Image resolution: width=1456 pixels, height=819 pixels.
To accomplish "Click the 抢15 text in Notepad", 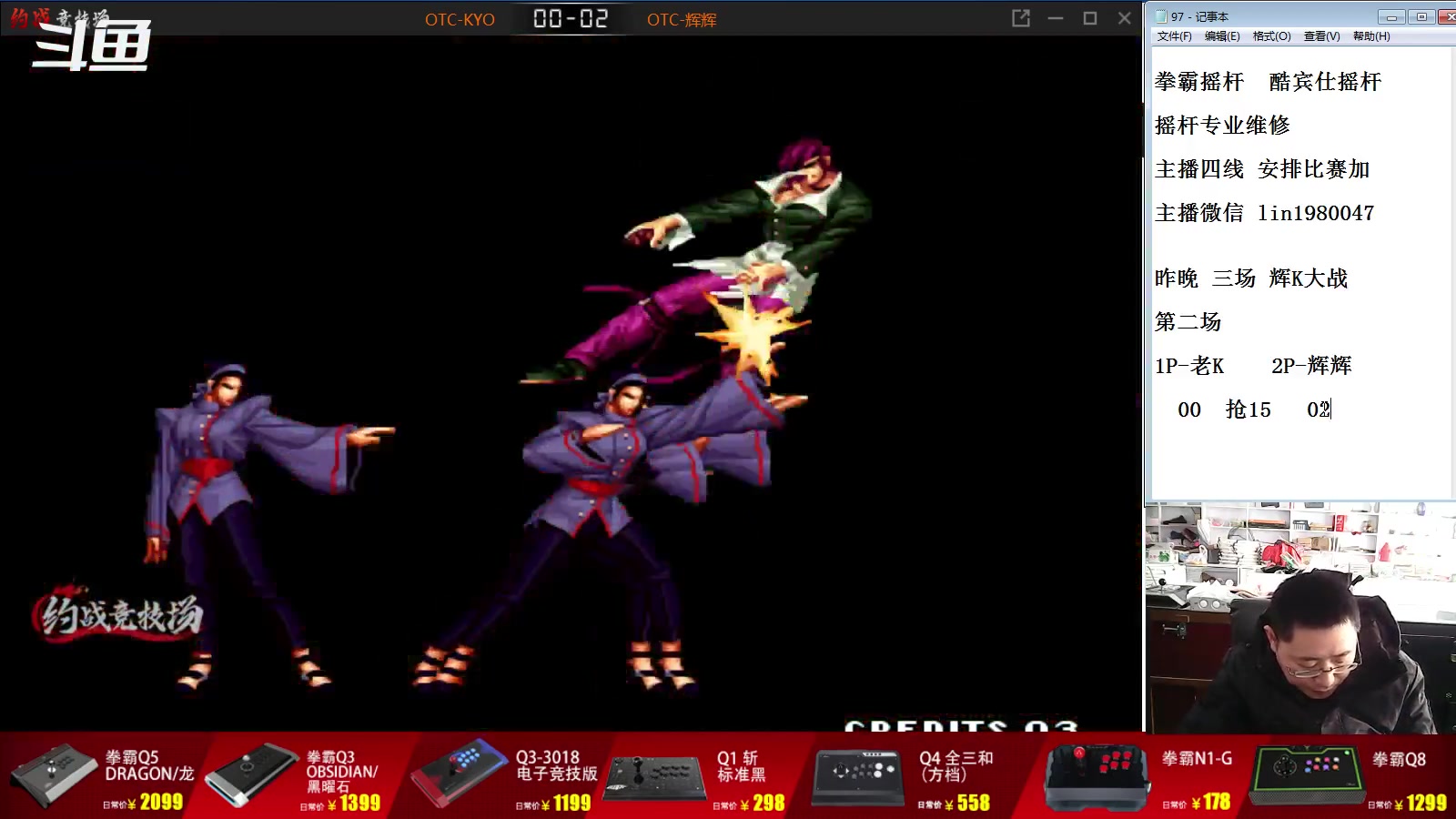I will coord(1249,409).
